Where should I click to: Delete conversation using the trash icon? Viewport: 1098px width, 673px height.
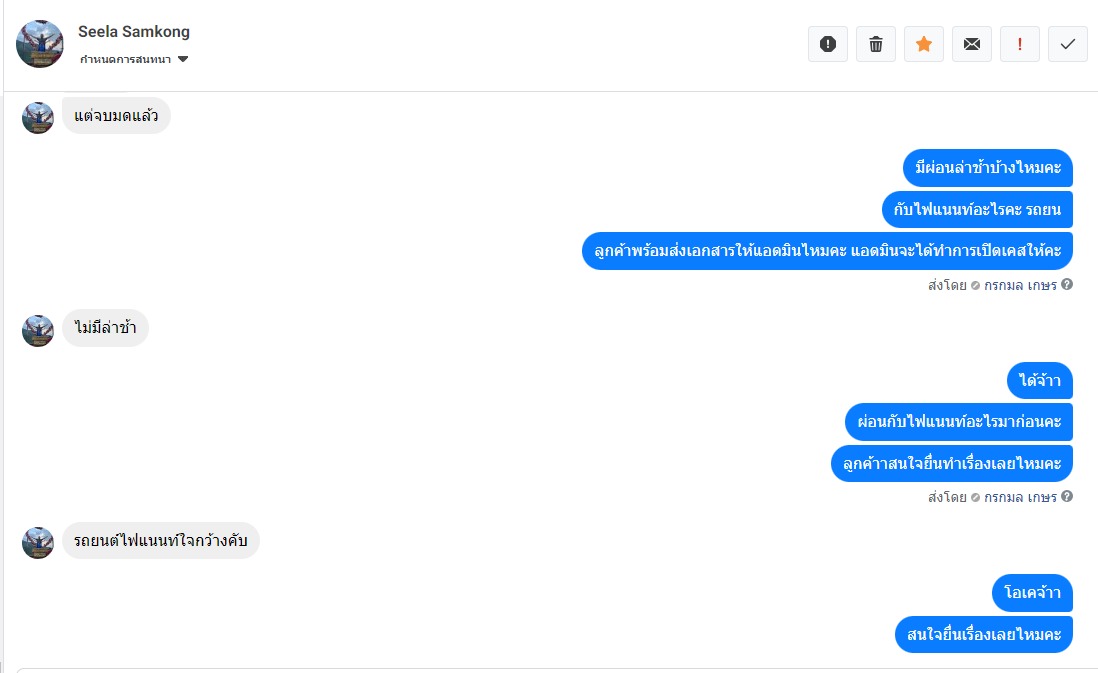876,44
